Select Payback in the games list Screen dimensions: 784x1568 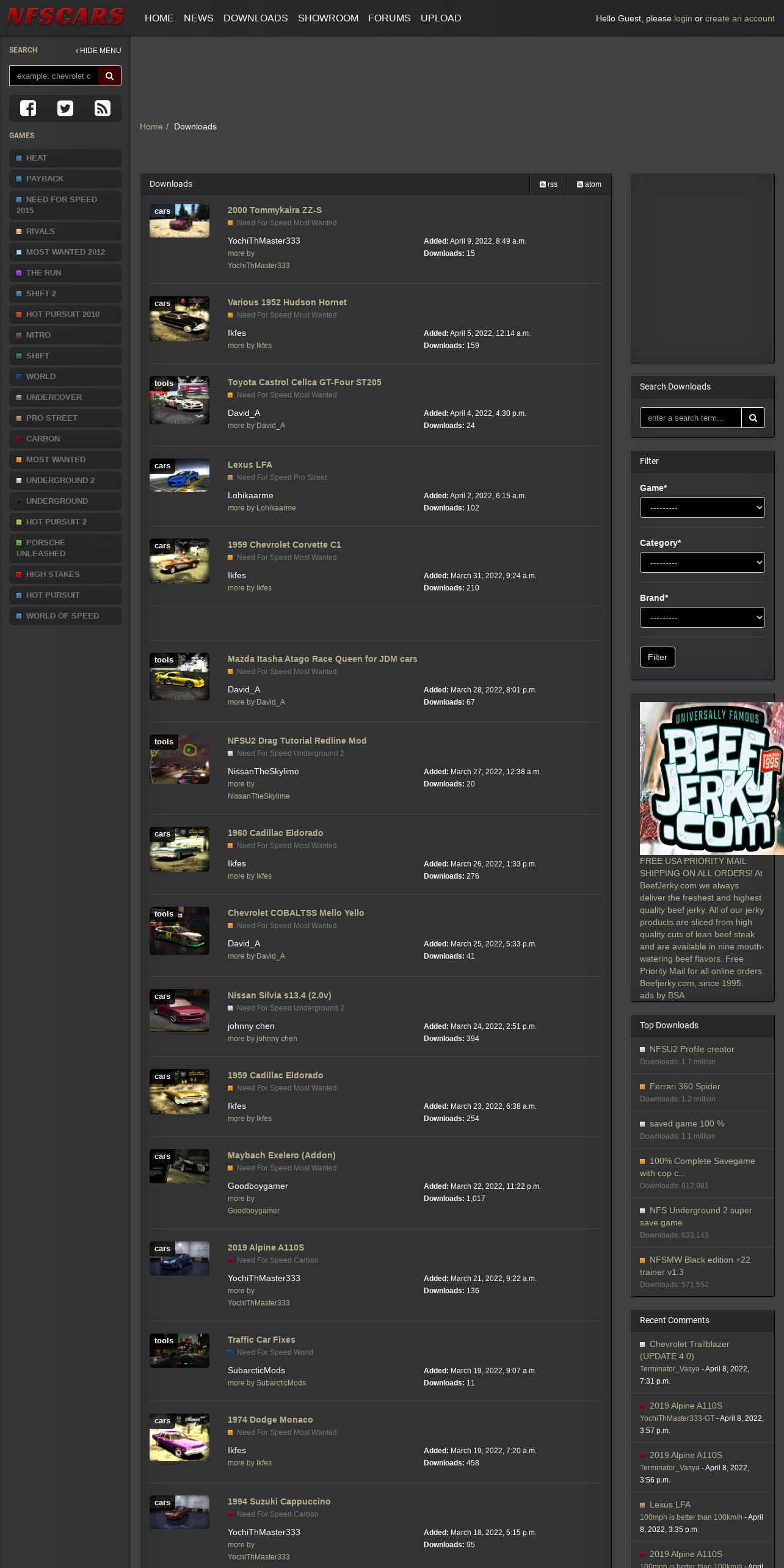click(65, 179)
